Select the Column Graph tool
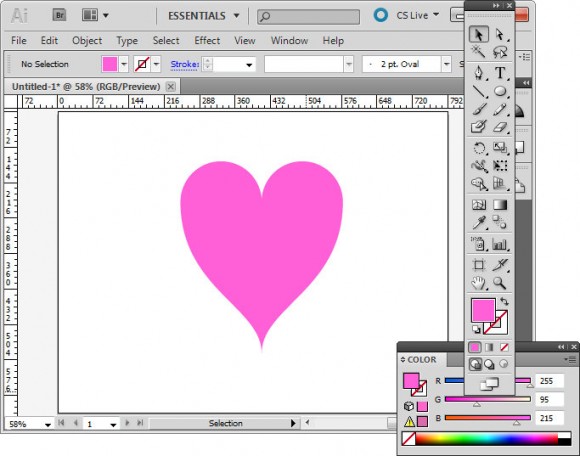This screenshot has width=580, height=456. point(500,244)
